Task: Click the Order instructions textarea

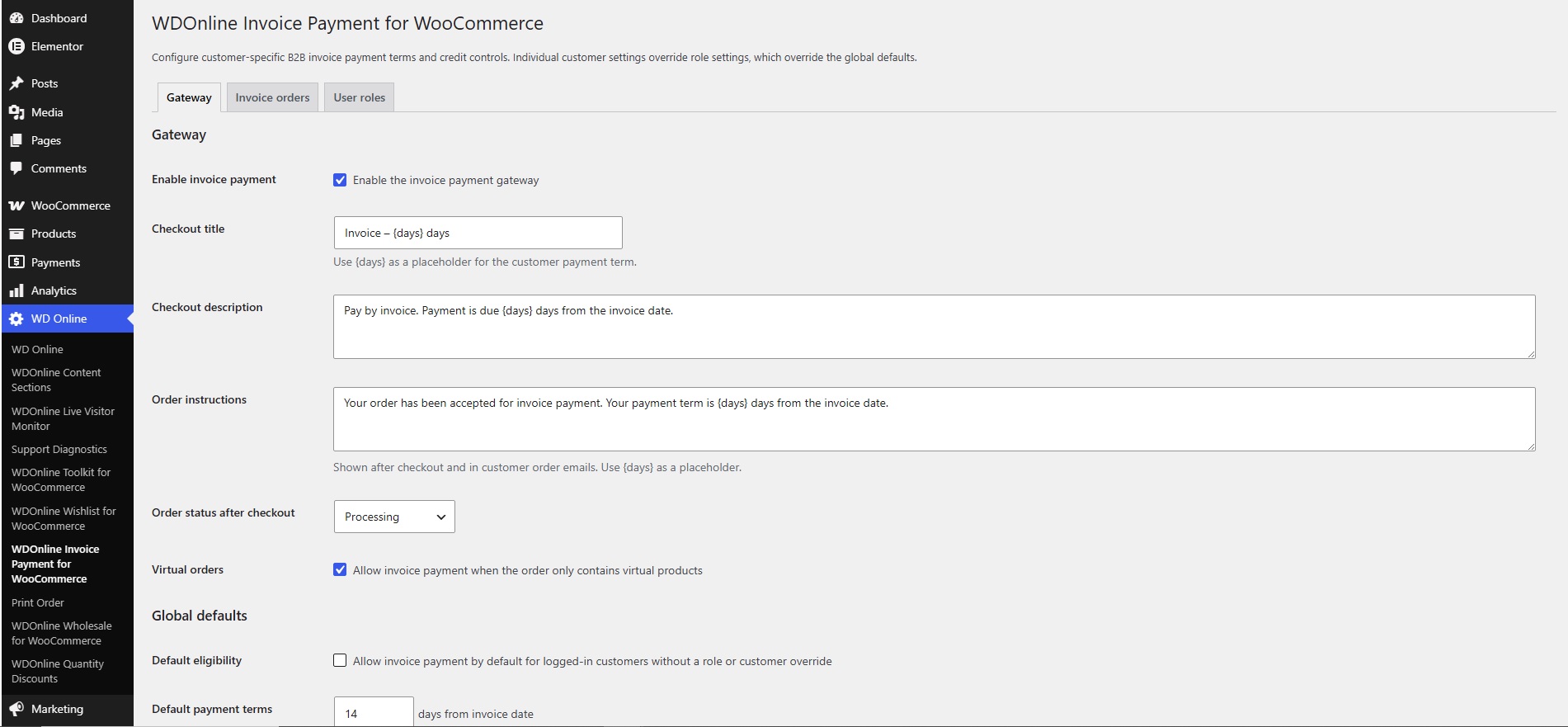Action: click(x=934, y=419)
